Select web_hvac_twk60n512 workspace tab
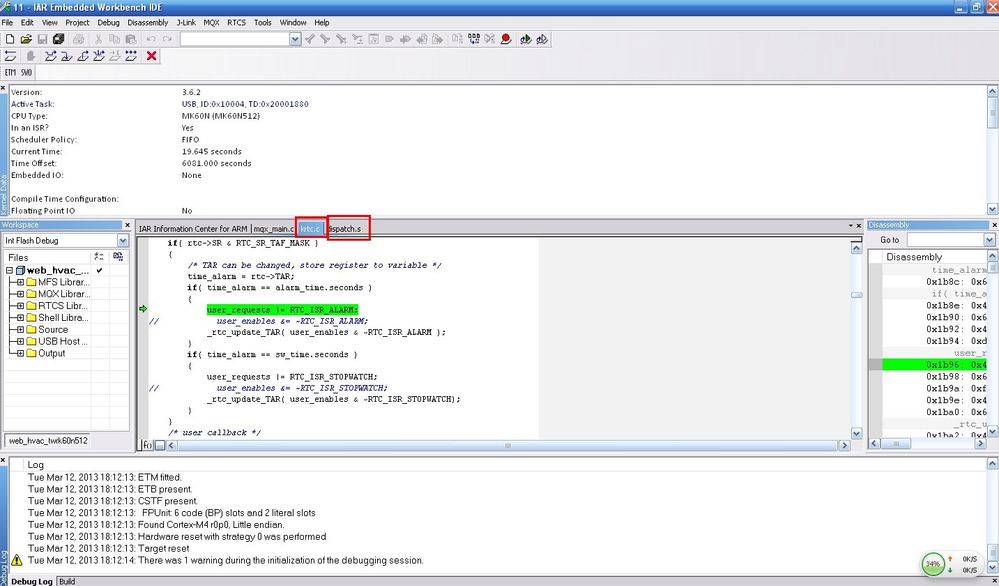The image size is (999, 586). 48,441
